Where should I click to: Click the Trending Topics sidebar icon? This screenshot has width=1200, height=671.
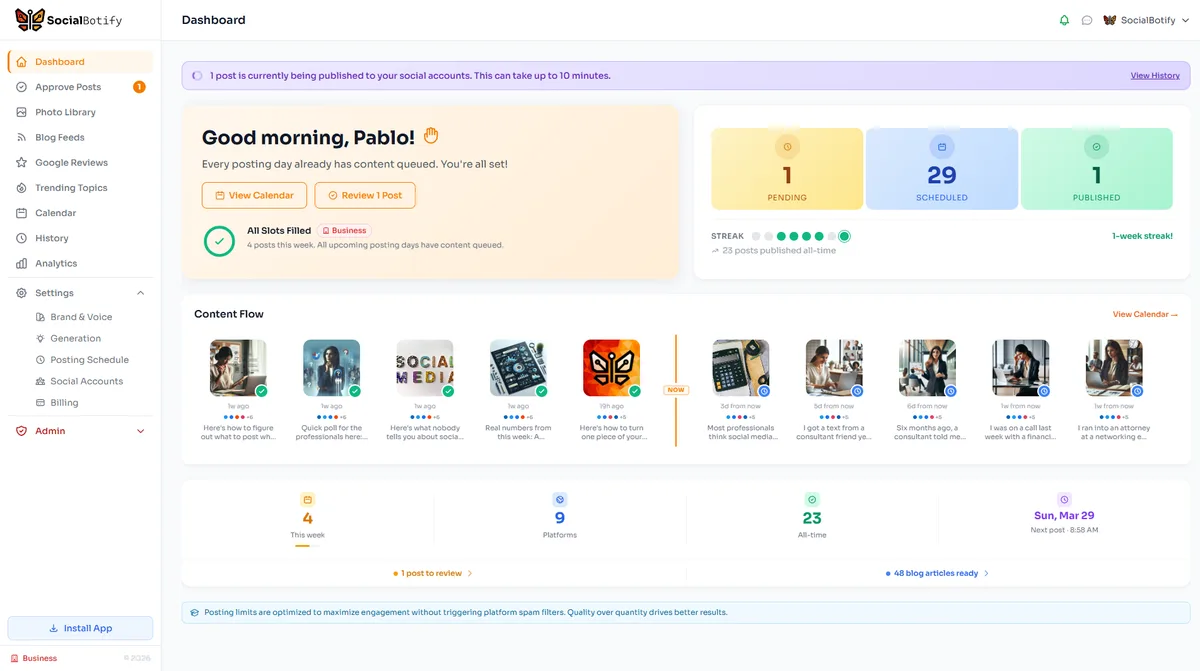[x=21, y=187]
